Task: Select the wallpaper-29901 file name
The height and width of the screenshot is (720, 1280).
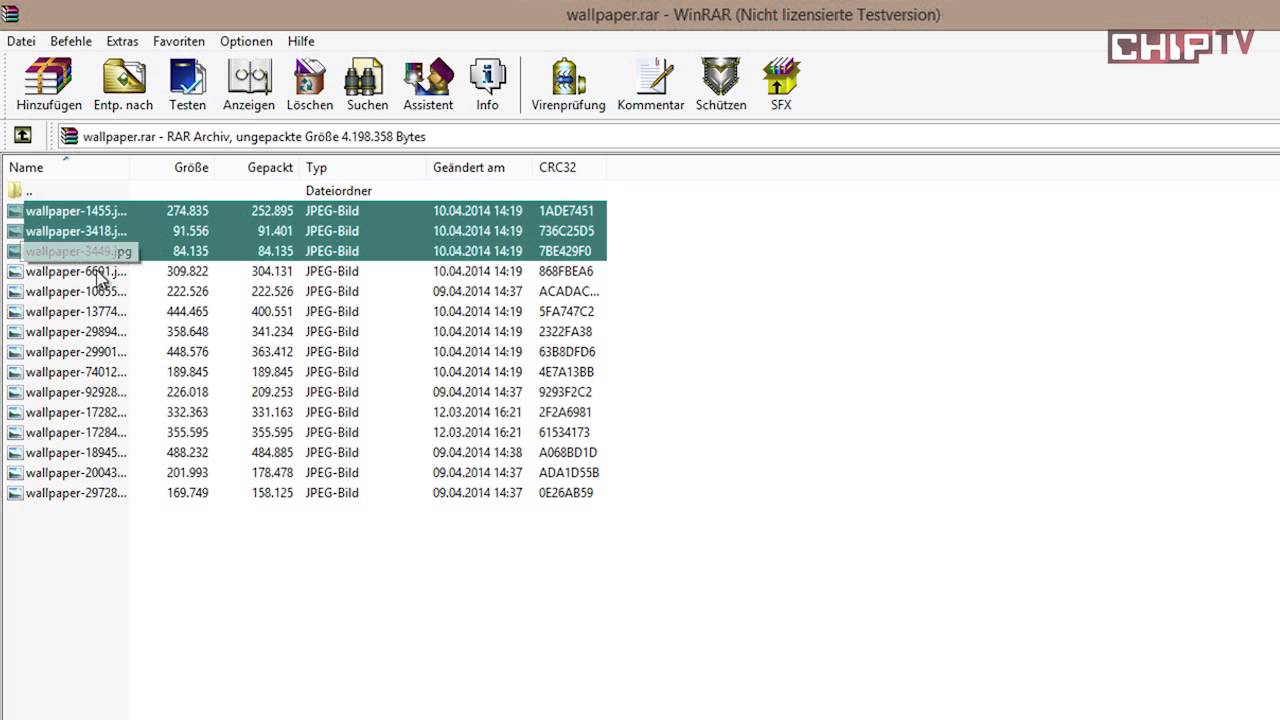Action: point(76,351)
